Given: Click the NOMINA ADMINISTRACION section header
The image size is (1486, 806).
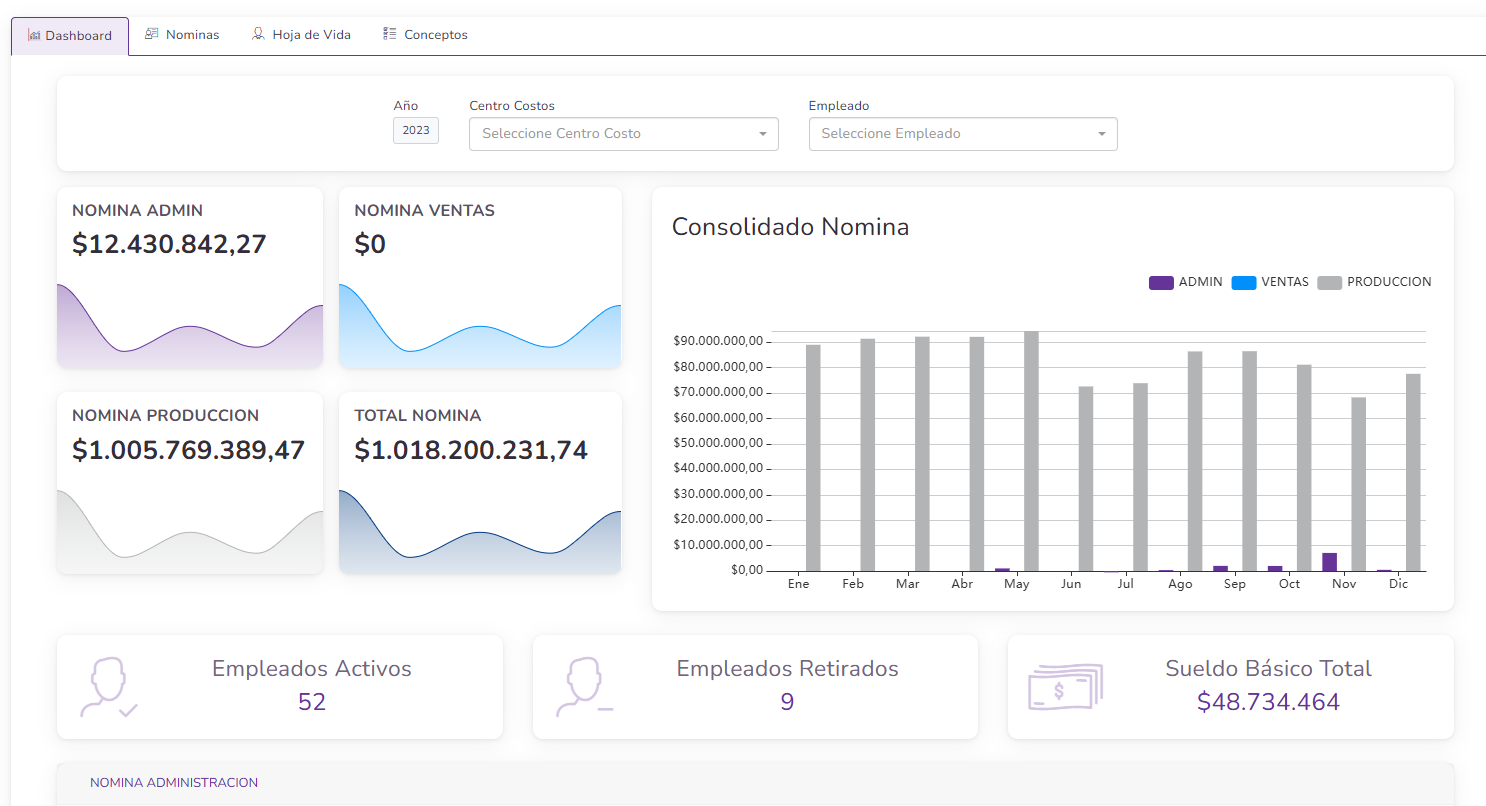Looking at the screenshot, I should [174, 783].
